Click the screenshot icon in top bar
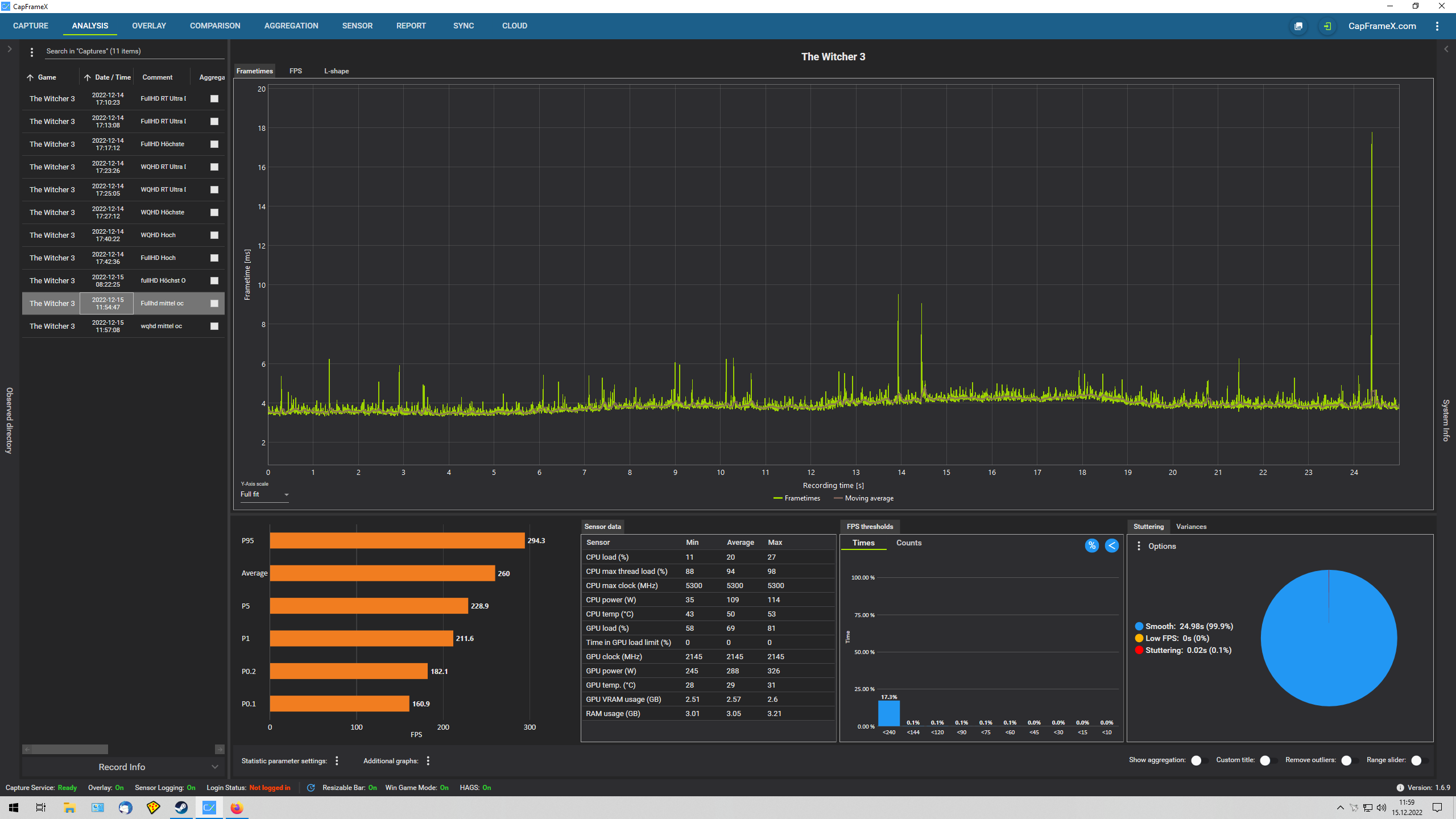This screenshot has height=819, width=1456. click(x=1298, y=26)
